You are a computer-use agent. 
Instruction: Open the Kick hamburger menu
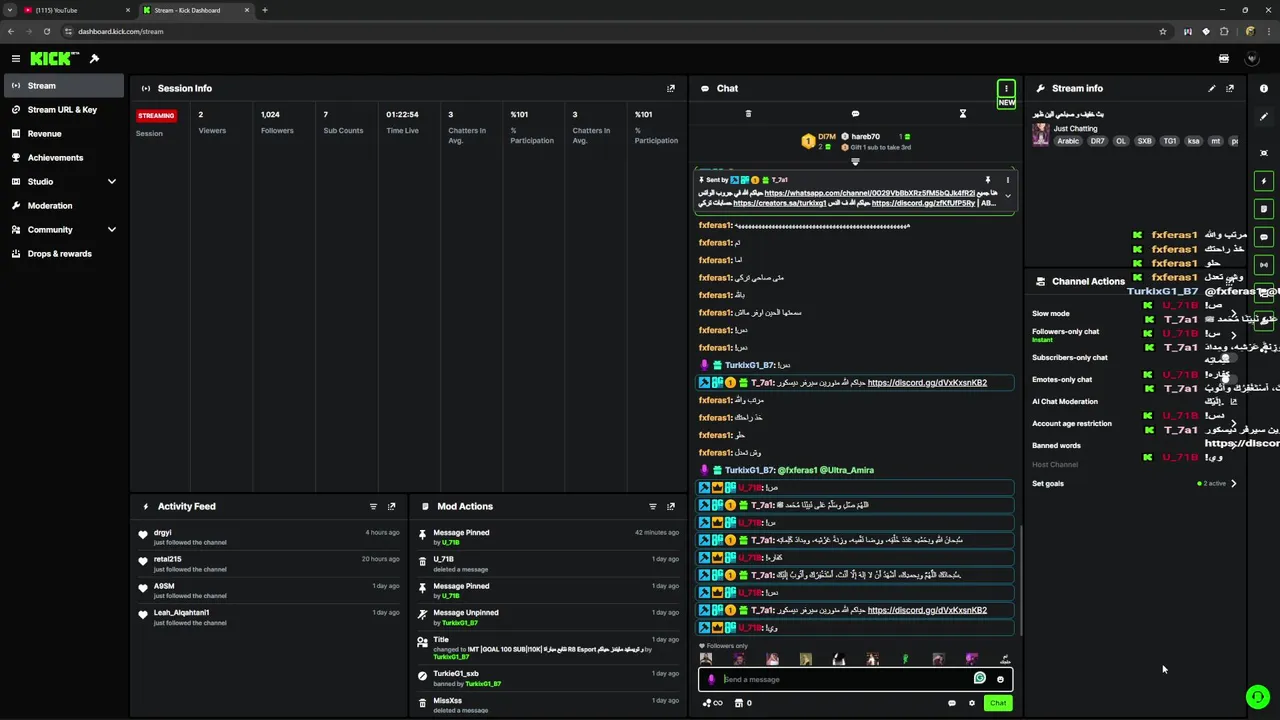(15, 59)
